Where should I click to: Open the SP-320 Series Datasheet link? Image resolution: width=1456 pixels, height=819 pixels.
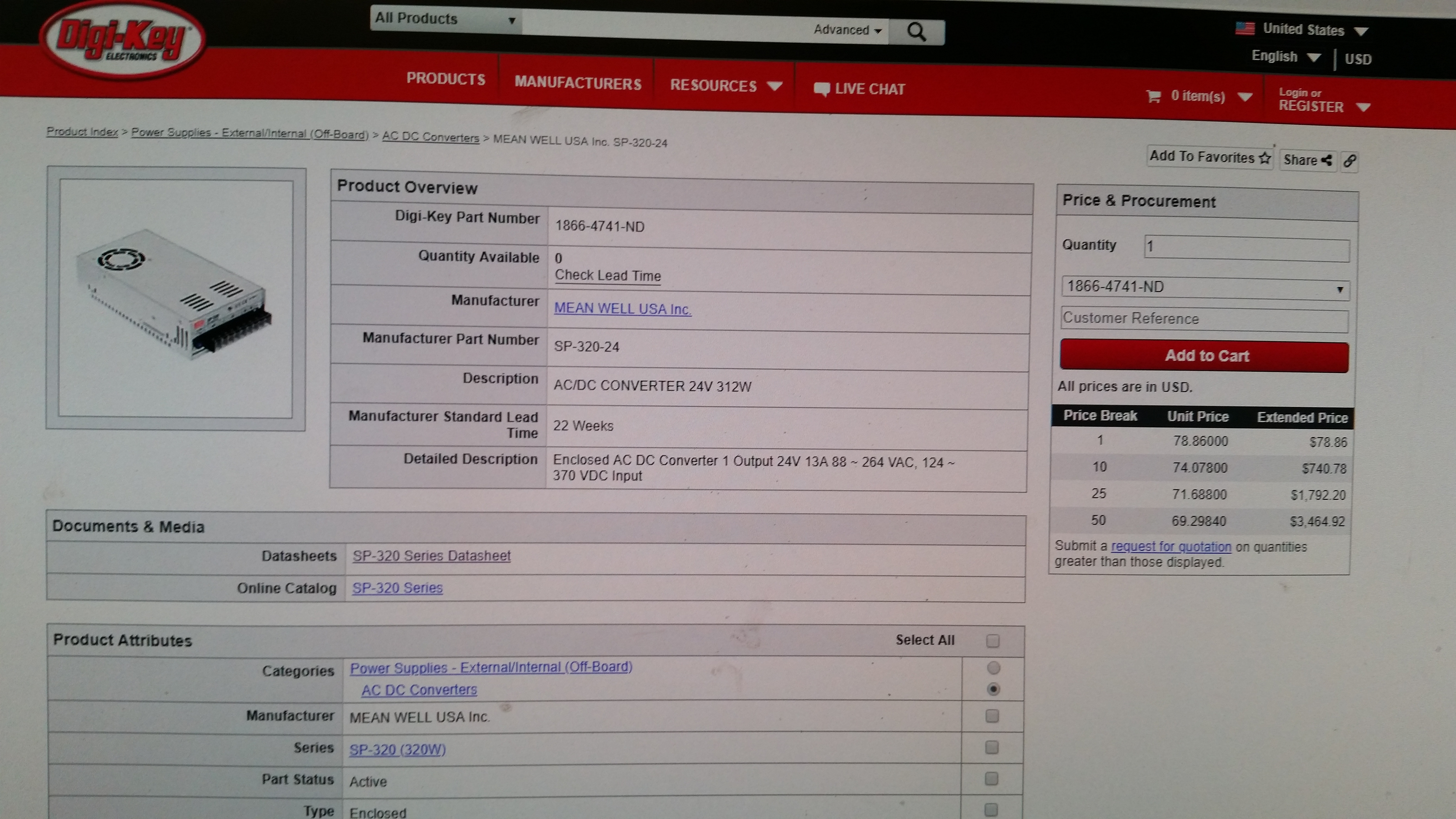point(432,556)
